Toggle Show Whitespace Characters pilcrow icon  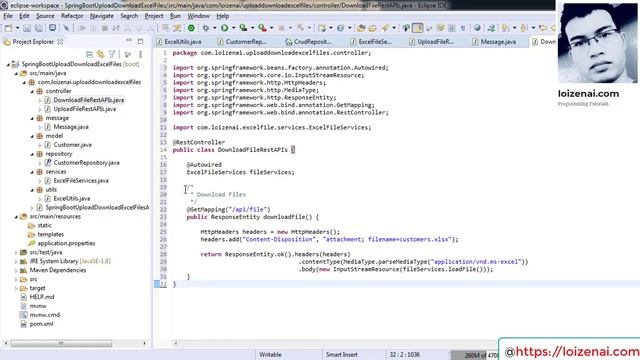pyautogui.click(x=463, y=28)
